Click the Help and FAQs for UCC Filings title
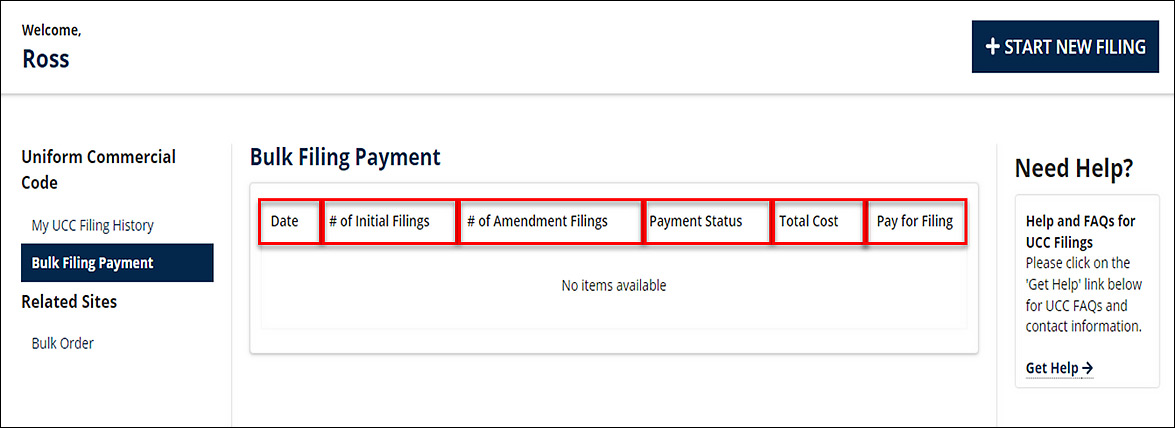Viewport: 1175px width, 428px height. [x=1080, y=232]
